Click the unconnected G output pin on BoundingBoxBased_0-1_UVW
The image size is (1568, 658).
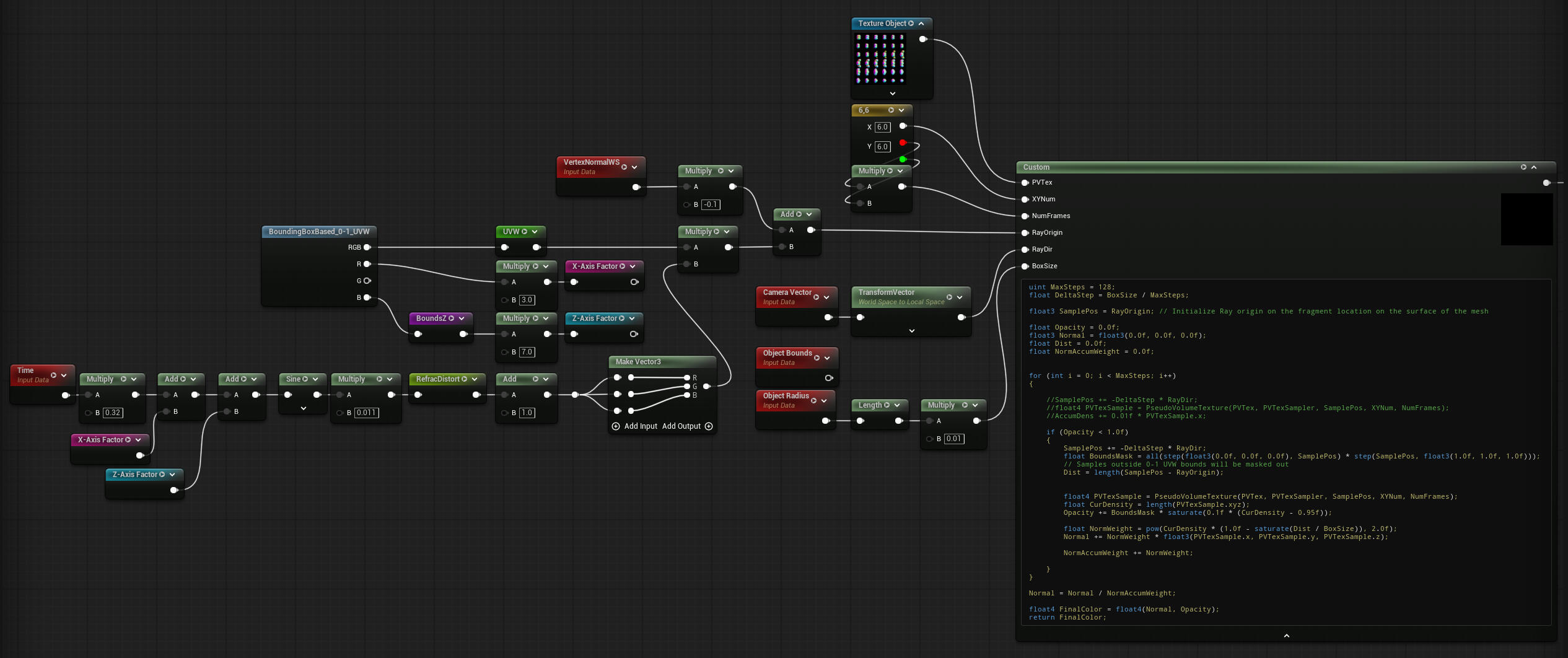[x=367, y=281]
